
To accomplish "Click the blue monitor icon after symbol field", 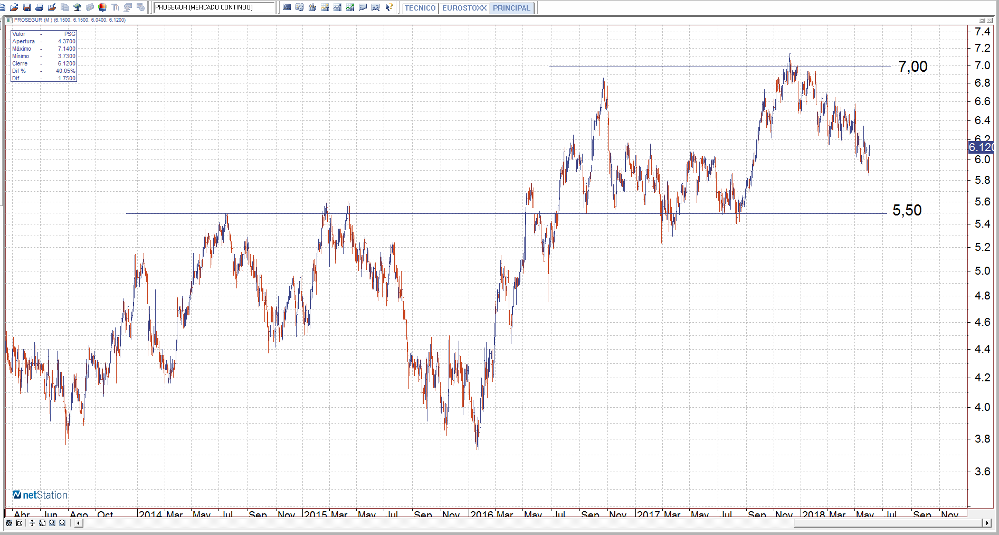I will click(286, 7).
